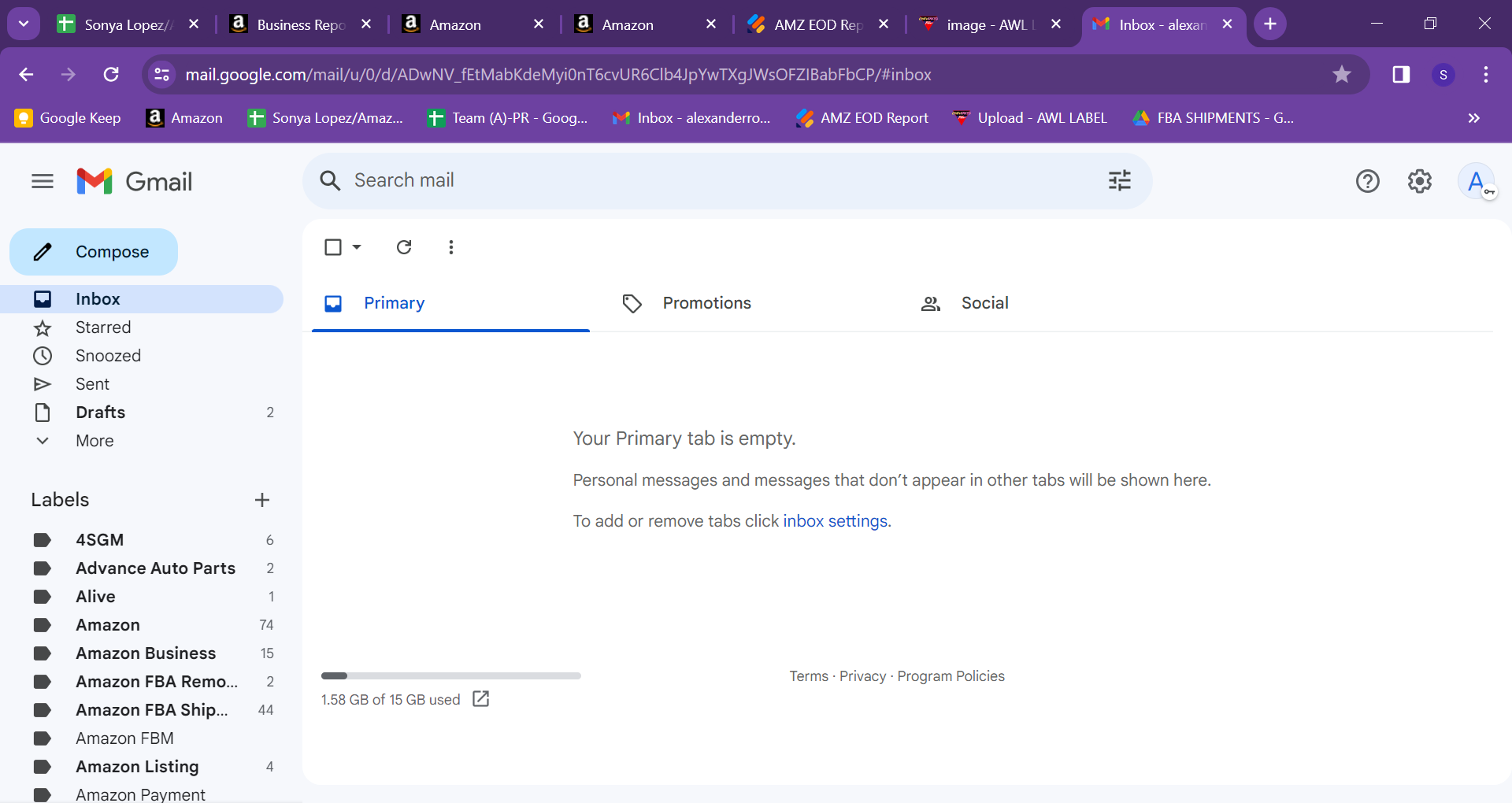Open the Privacy link

(x=862, y=676)
